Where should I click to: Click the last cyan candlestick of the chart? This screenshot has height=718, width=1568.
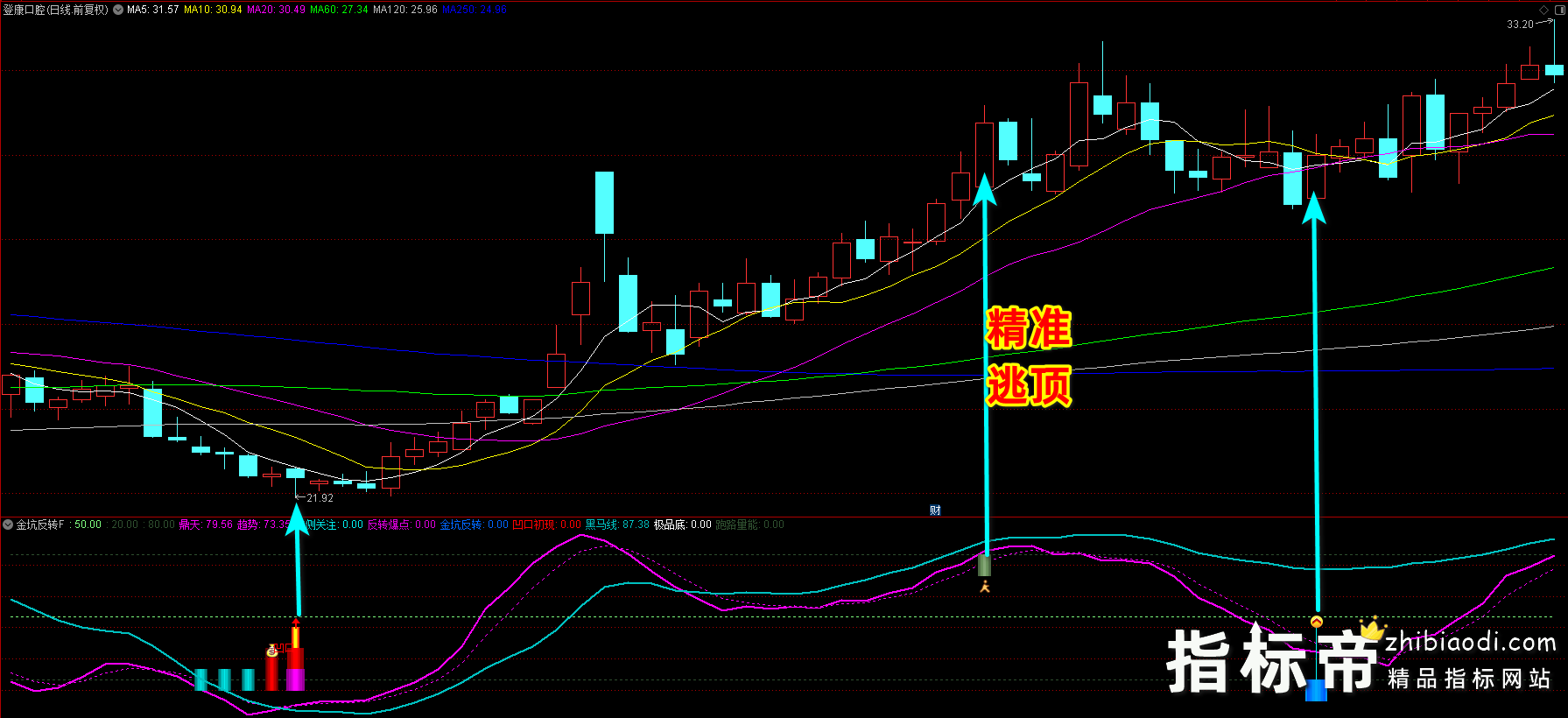pos(1554,70)
